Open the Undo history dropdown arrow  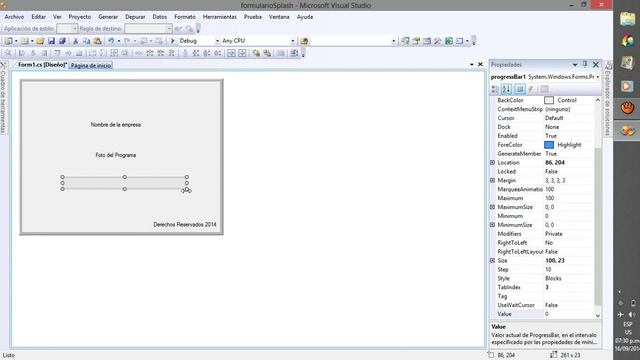(119, 41)
